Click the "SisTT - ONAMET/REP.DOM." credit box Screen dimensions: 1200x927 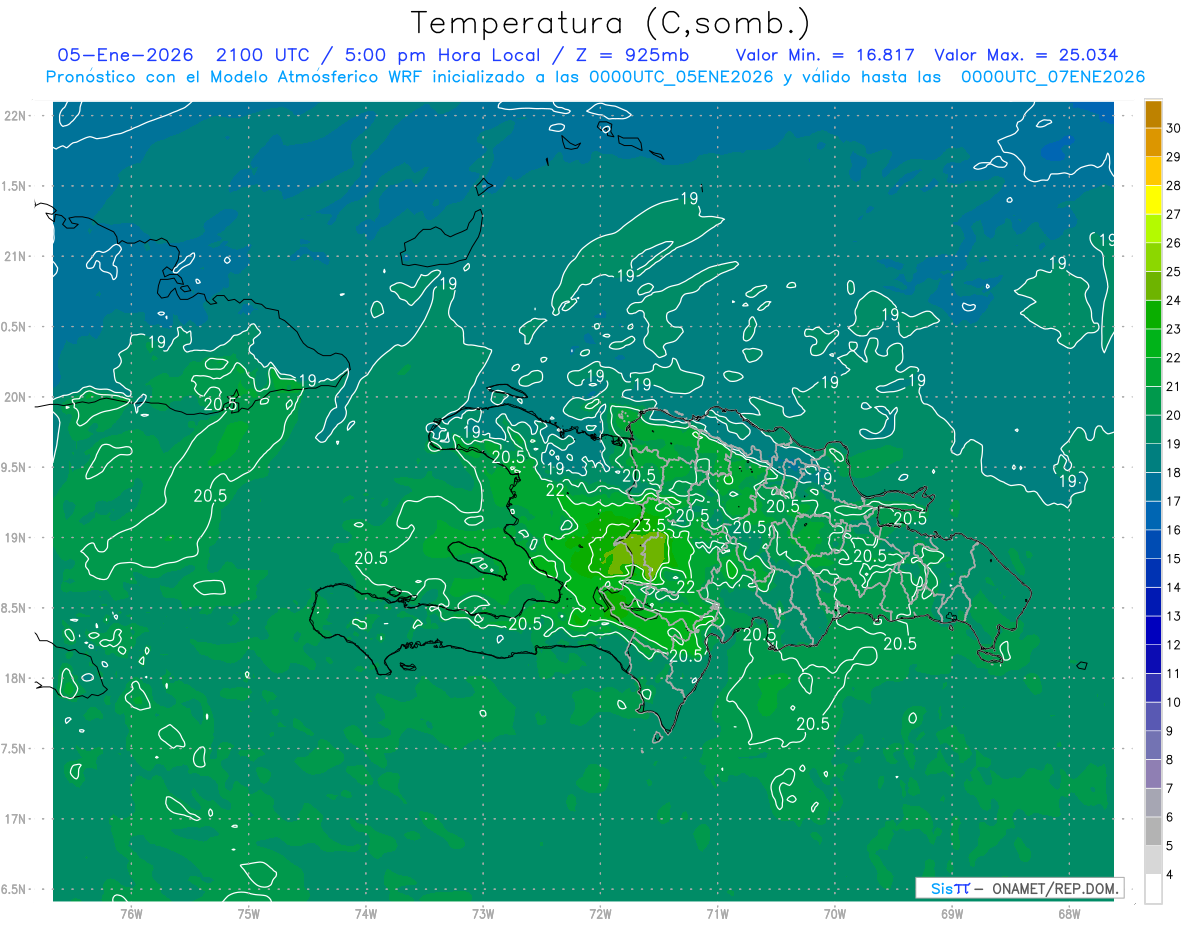point(1019,888)
